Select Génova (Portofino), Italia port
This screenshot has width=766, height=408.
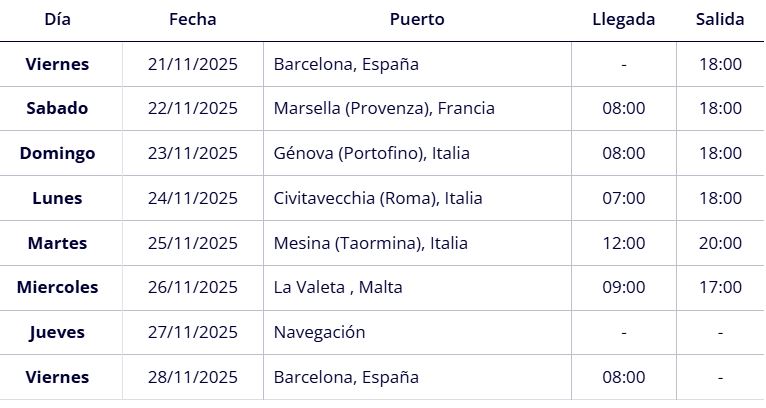pyautogui.click(x=371, y=153)
